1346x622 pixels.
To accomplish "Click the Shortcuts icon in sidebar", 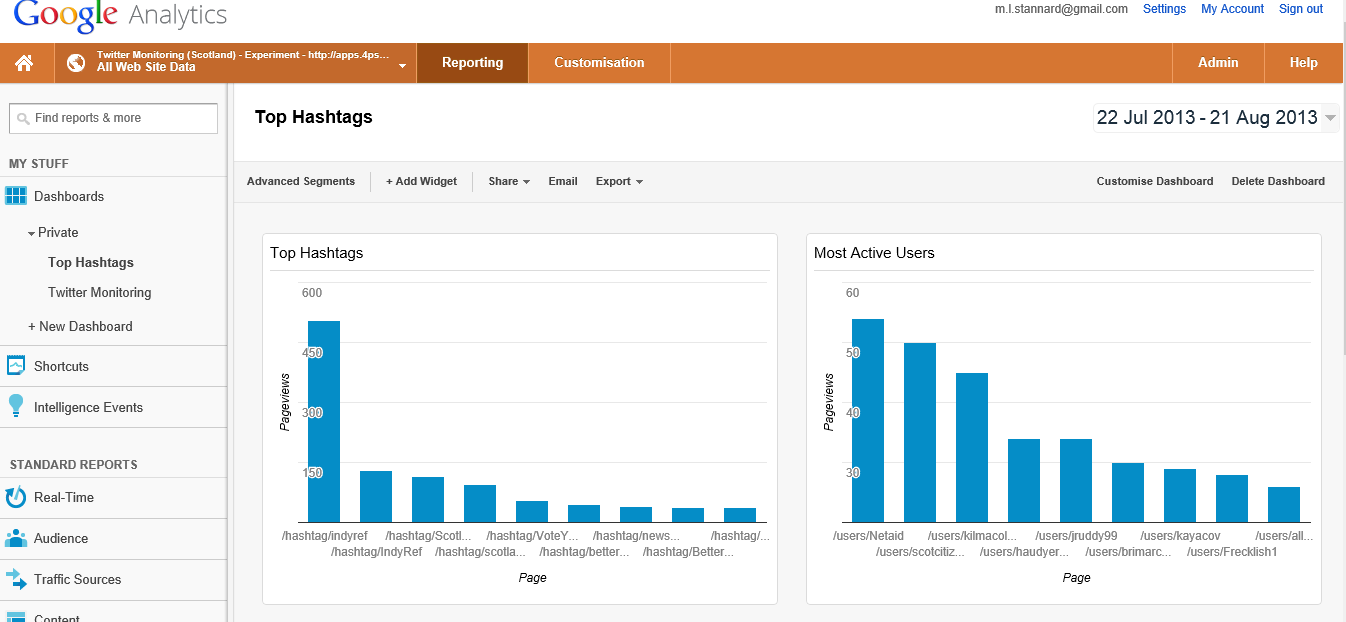I will (x=16, y=366).
